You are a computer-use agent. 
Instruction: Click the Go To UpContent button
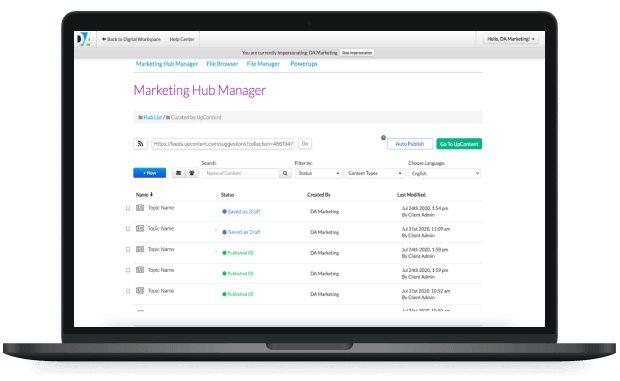click(459, 144)
